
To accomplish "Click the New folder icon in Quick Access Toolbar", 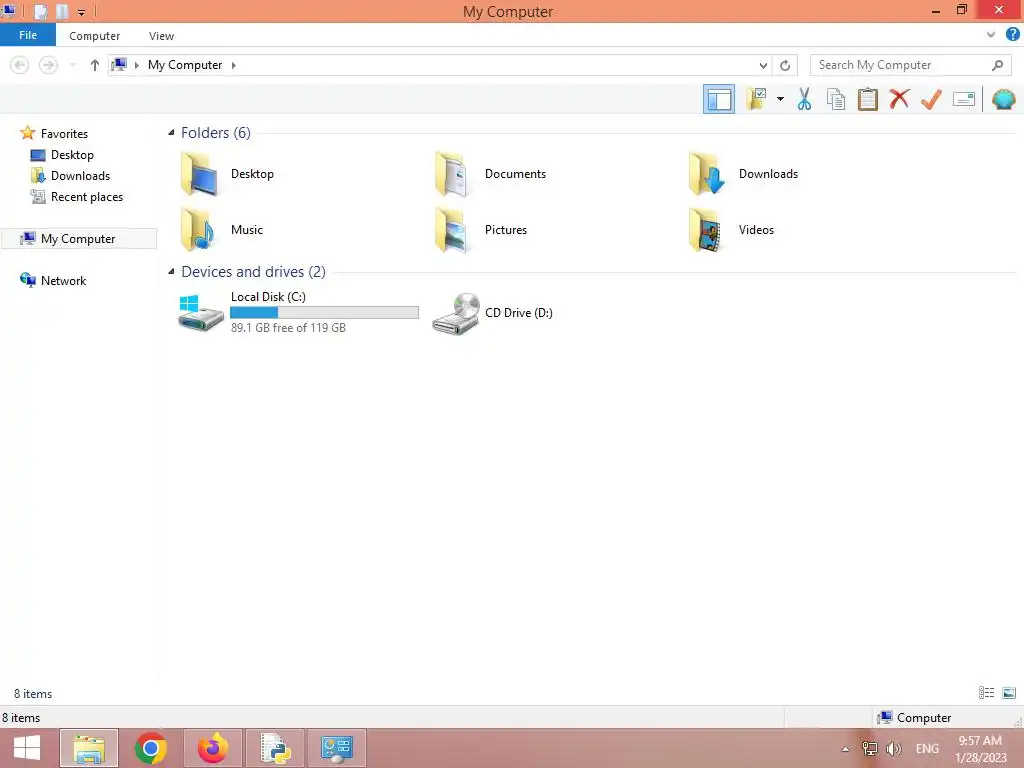I will 62,12.
